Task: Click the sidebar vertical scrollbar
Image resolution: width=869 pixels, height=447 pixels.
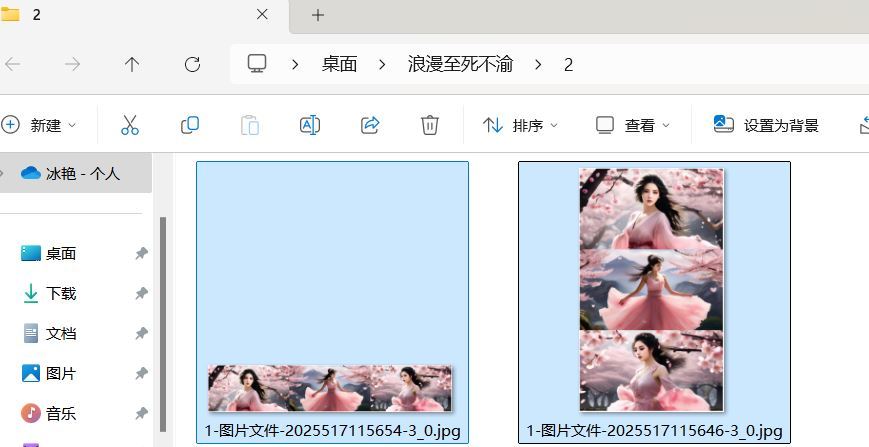Action: coord(163,324)
